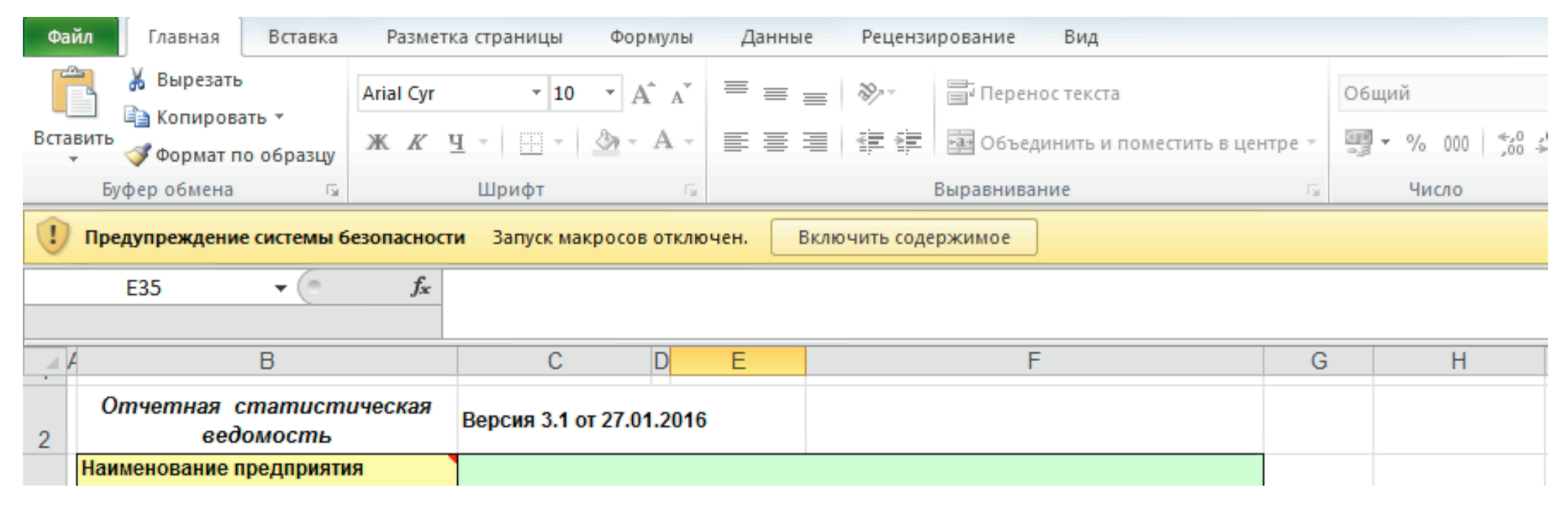Expand the Name Box dropdown arrow
This screenshot has width=1568, height=524.
pos(280,288)
